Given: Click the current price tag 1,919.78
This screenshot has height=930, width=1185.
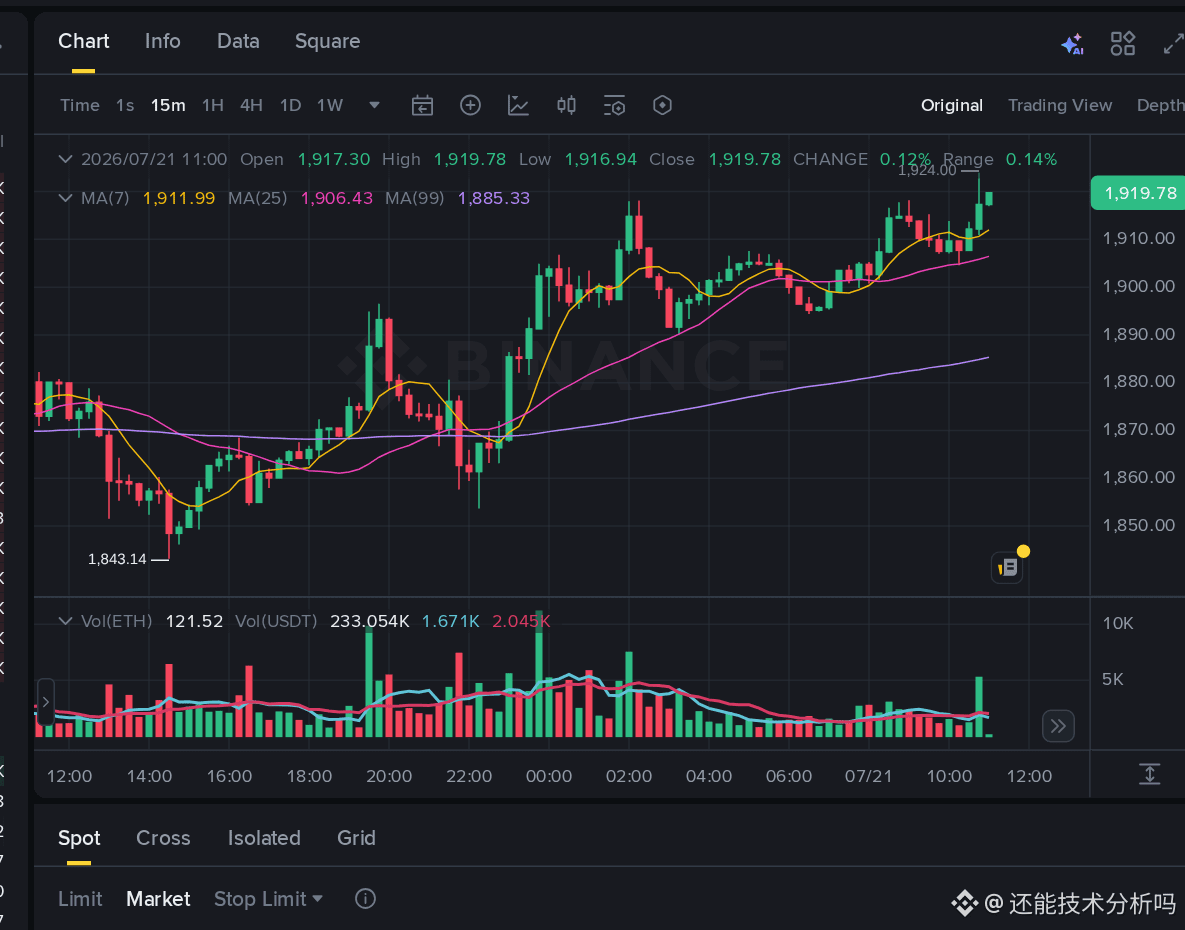Looking at the screenshot, I should pyautogui.click(x=1139, y=193).
